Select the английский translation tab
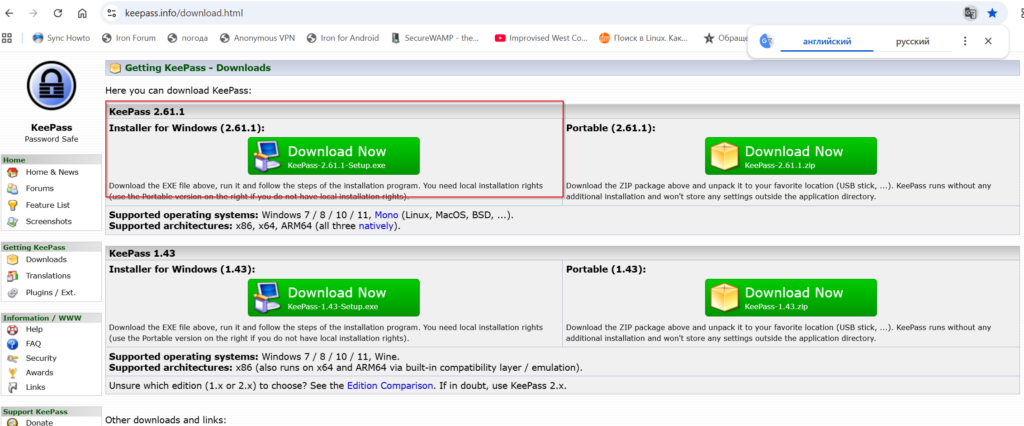 pyautogui.click(x=827, y=41)
